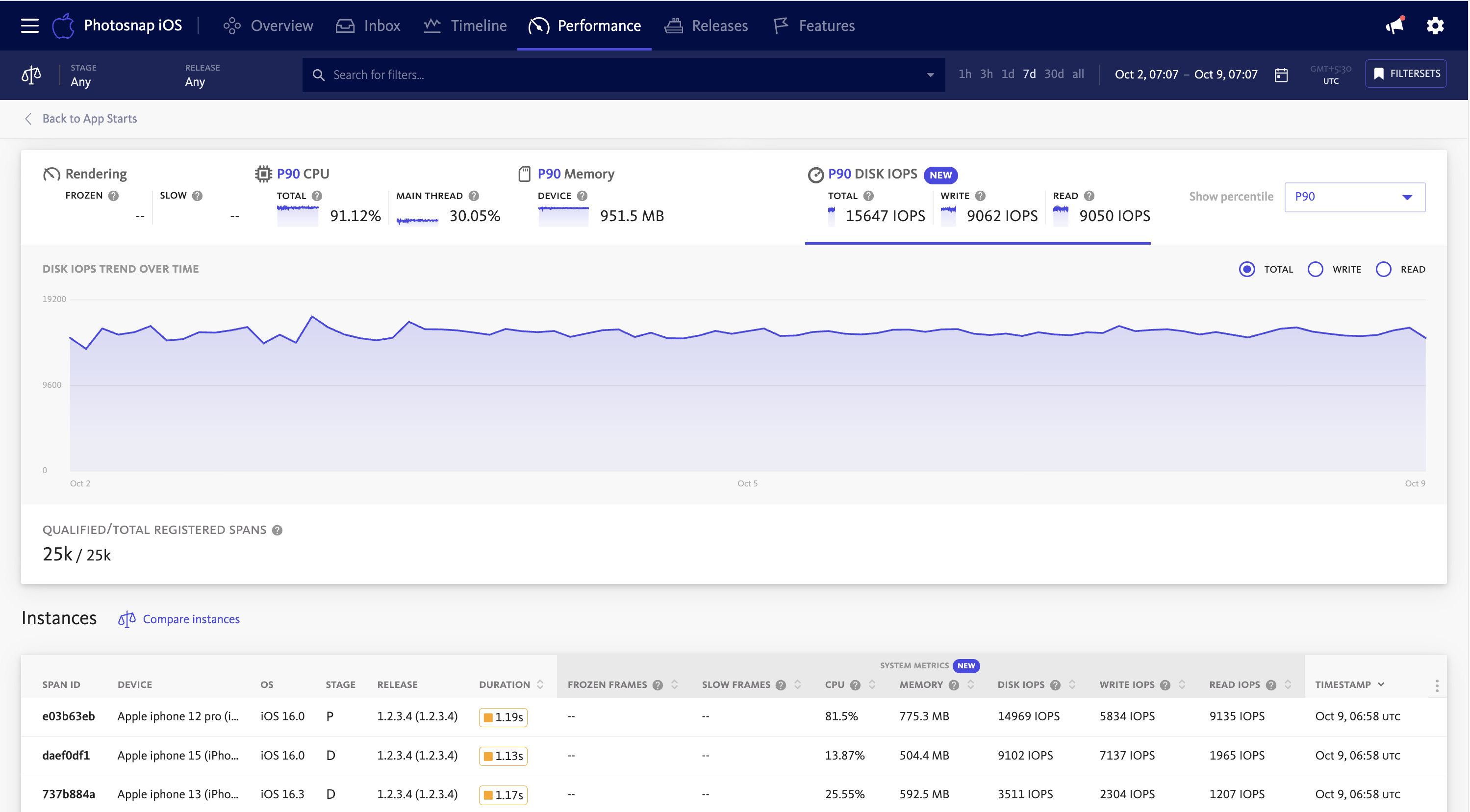This screenshot has width=1470, height=812.
Task: Click the help icon beside WRITE in Disk IOPS
Action: [x=980, y=196]
